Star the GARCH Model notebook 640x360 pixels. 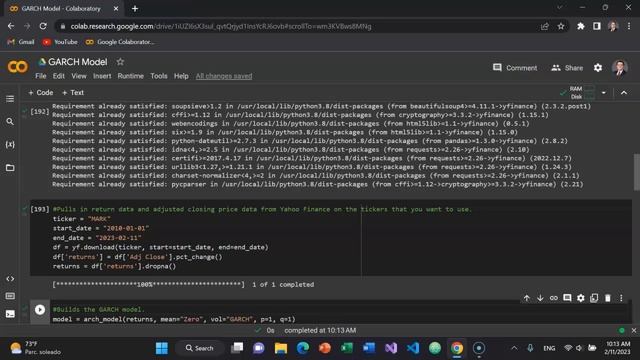click(120, 62)
